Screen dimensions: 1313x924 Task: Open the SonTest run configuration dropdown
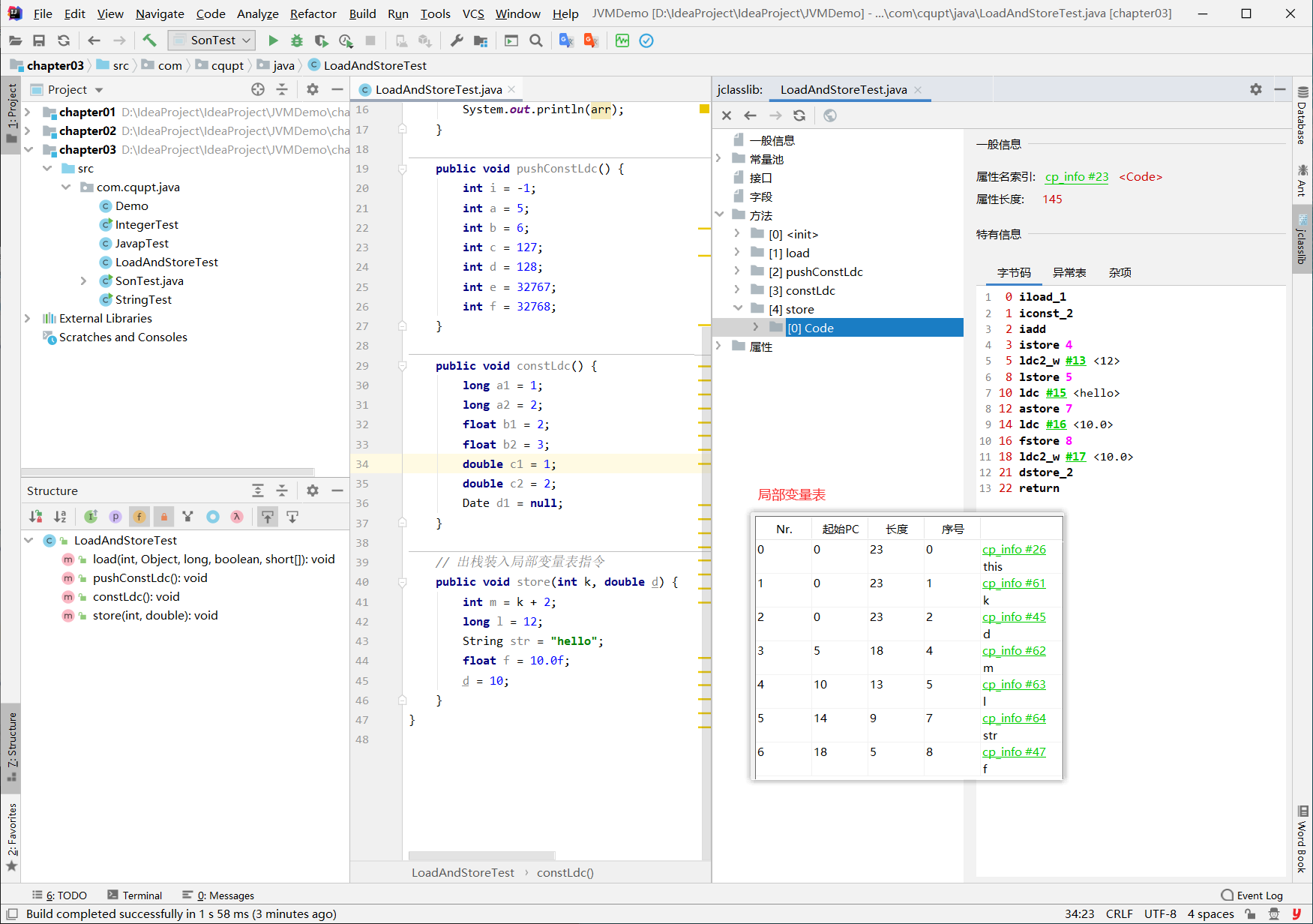pyautogui.click(x=212, y=40)
